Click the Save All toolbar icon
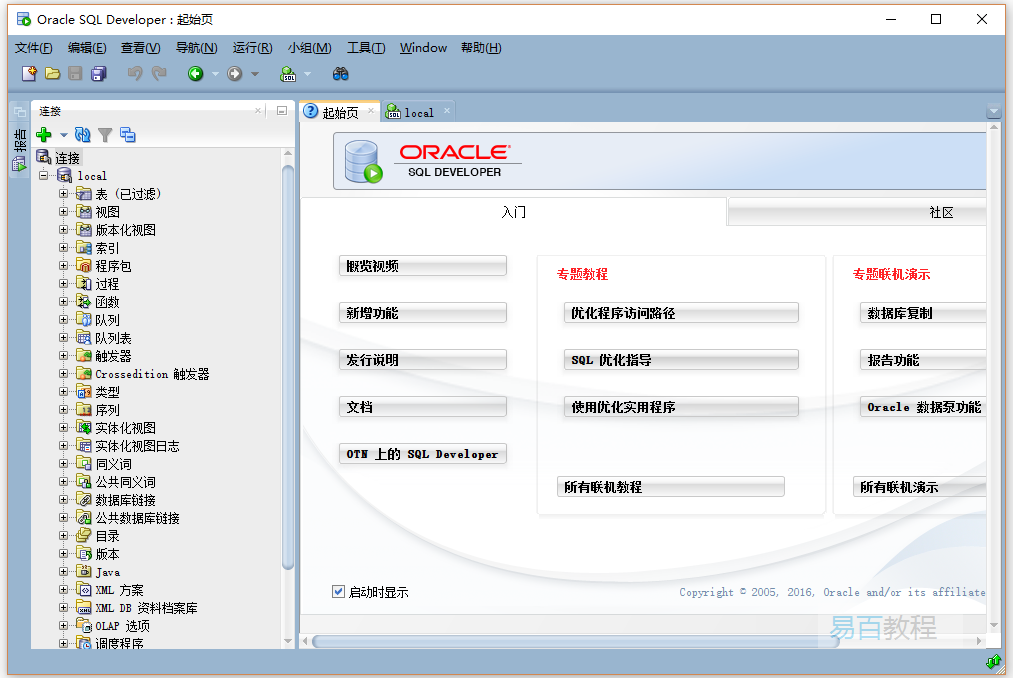This screenshot has width=1013, height=678. coord(98,73)
